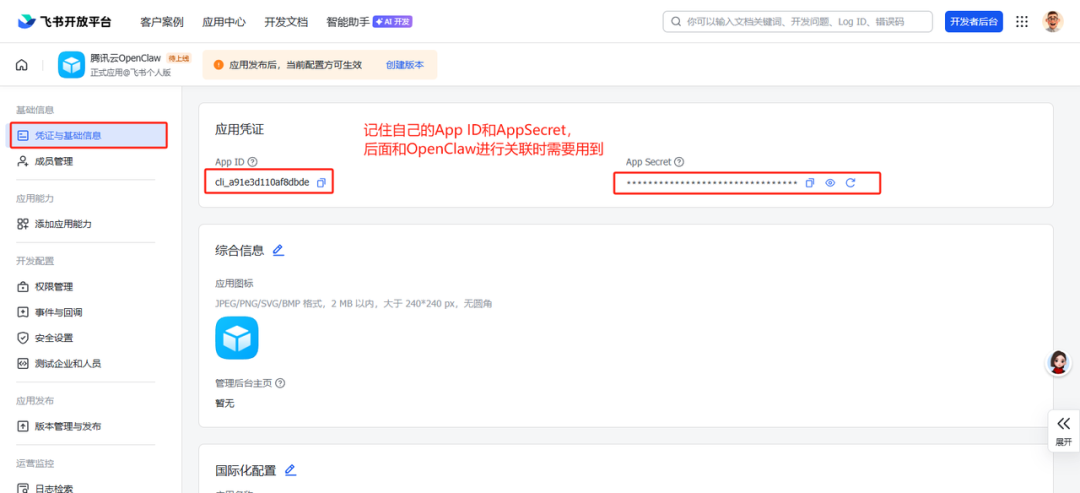Click the search magnifier icon

point(676,21)
